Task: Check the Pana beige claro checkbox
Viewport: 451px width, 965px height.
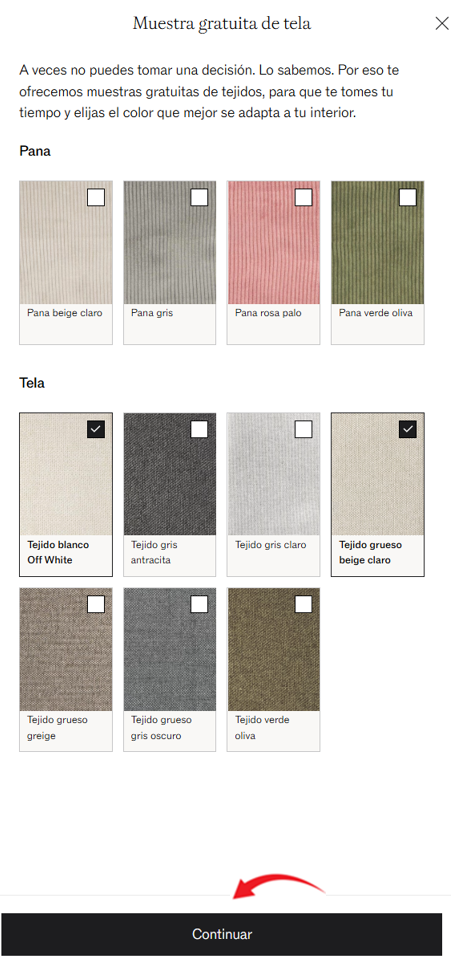Action: pyautogui.click(x=95, y=198)
